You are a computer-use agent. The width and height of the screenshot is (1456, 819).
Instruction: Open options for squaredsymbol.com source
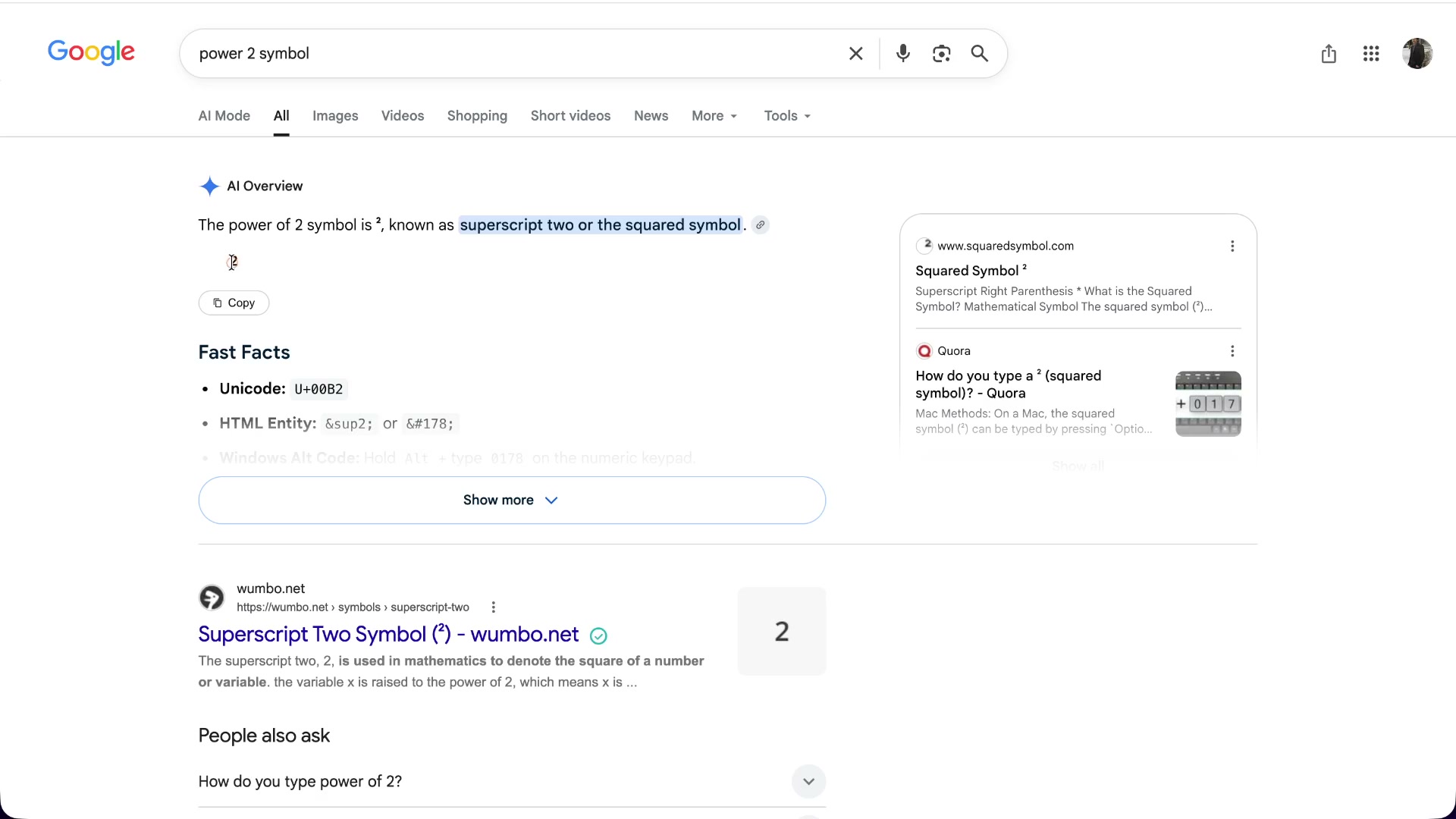pos(1232,246)
